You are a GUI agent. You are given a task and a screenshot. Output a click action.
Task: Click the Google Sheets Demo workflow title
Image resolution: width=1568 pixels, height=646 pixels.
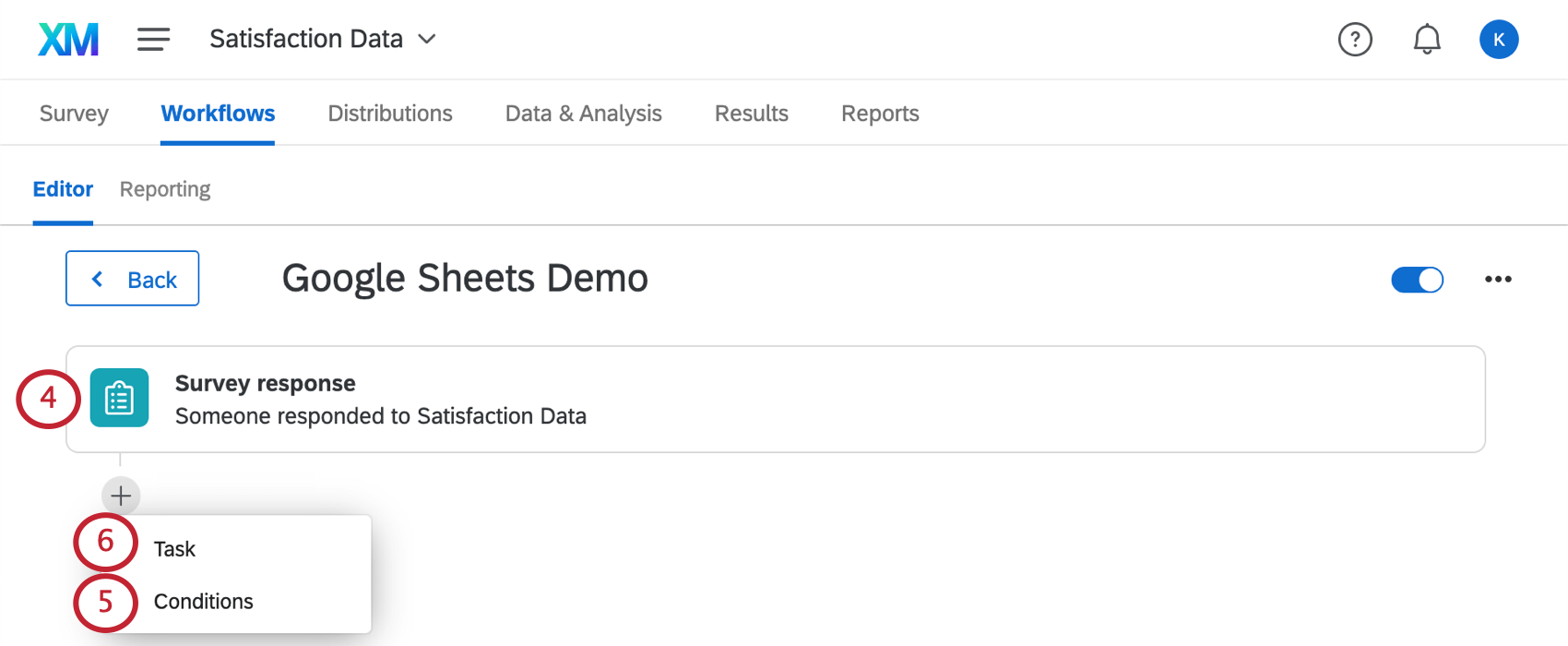click(x=465, y=279)
